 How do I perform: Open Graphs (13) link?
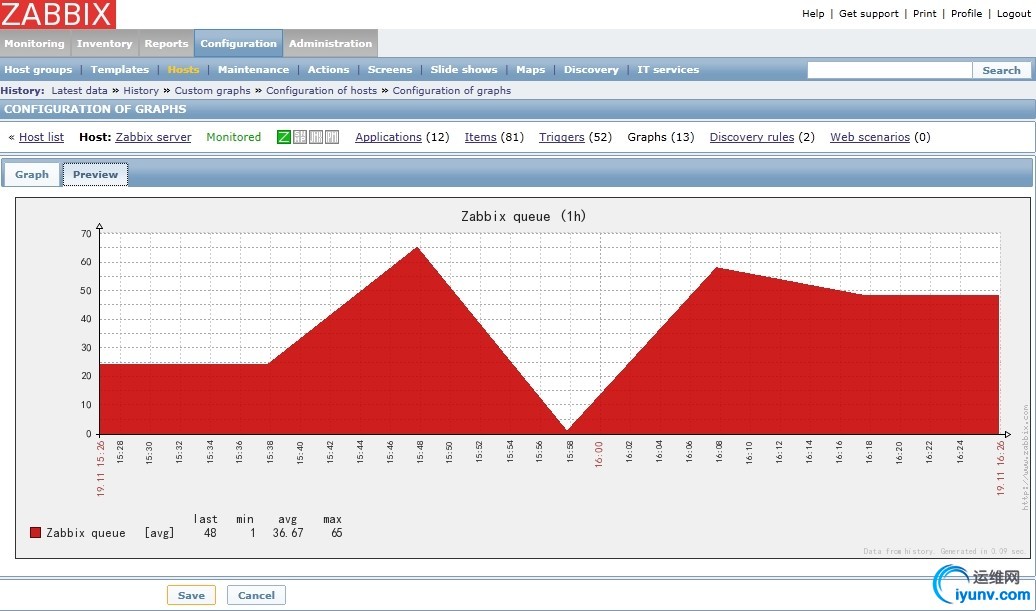(661, 137)
